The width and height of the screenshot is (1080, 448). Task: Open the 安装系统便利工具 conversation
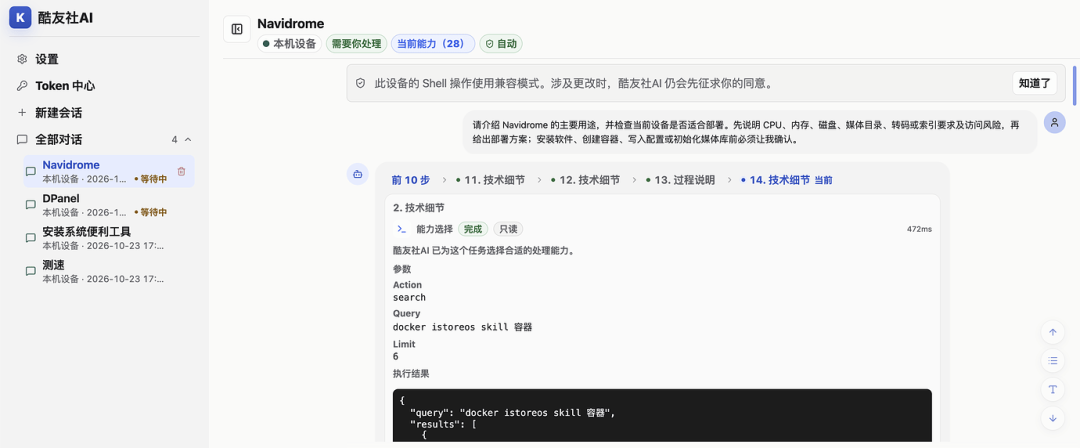click(x=109, y=238)
